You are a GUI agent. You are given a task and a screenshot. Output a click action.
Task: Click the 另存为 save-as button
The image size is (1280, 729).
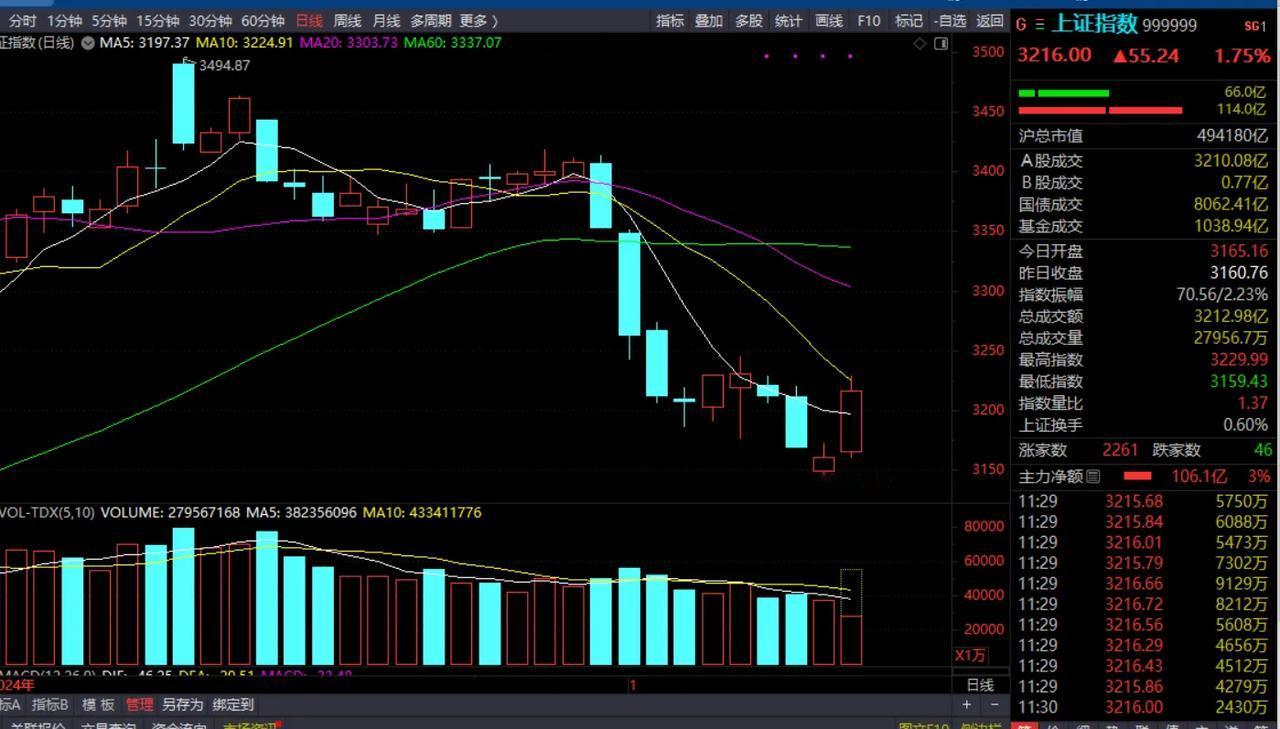tap(183, 704)
